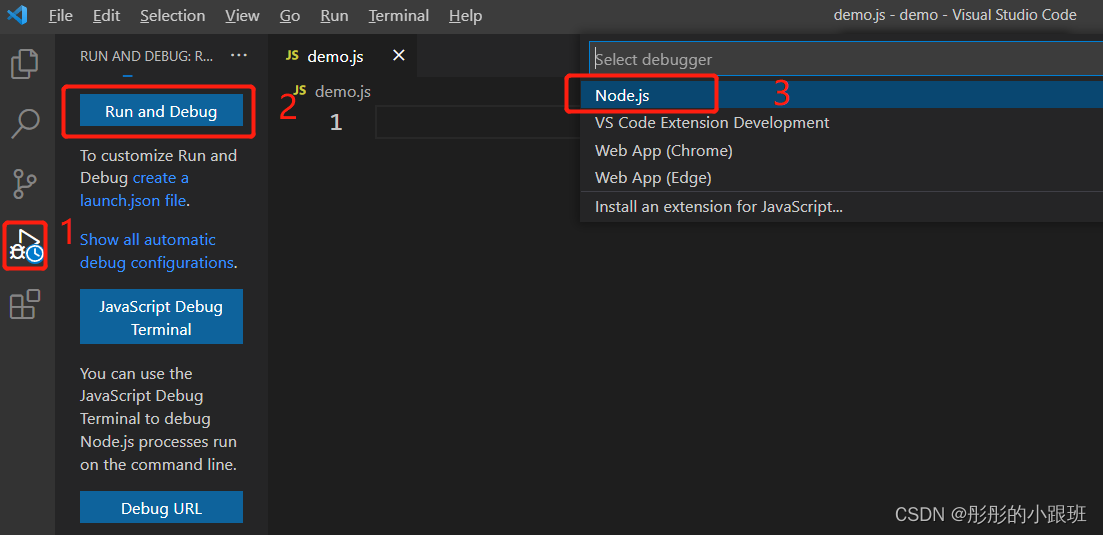1103x535 pixels.
Task: Open the Edit menu
Action: point(106,15)
